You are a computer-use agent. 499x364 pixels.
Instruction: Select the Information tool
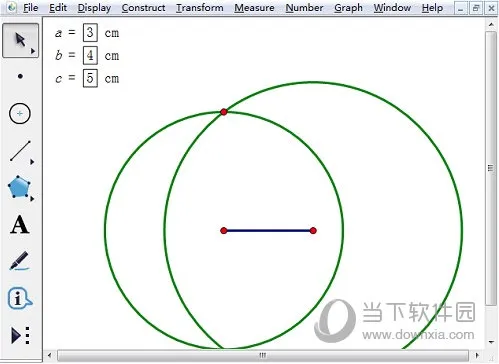pyautogui.click(x=20, y=298)
